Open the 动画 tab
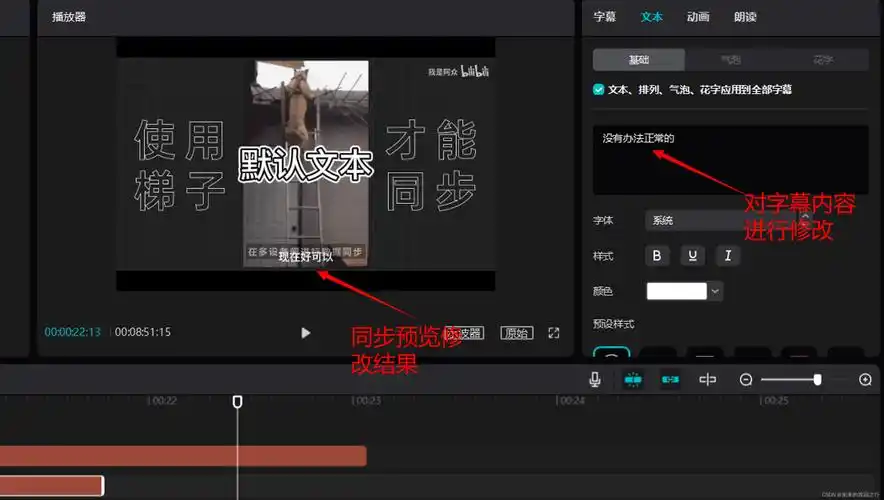Viewport: 884px width, 500px height. pyautogui.click(x=698, y=17)
